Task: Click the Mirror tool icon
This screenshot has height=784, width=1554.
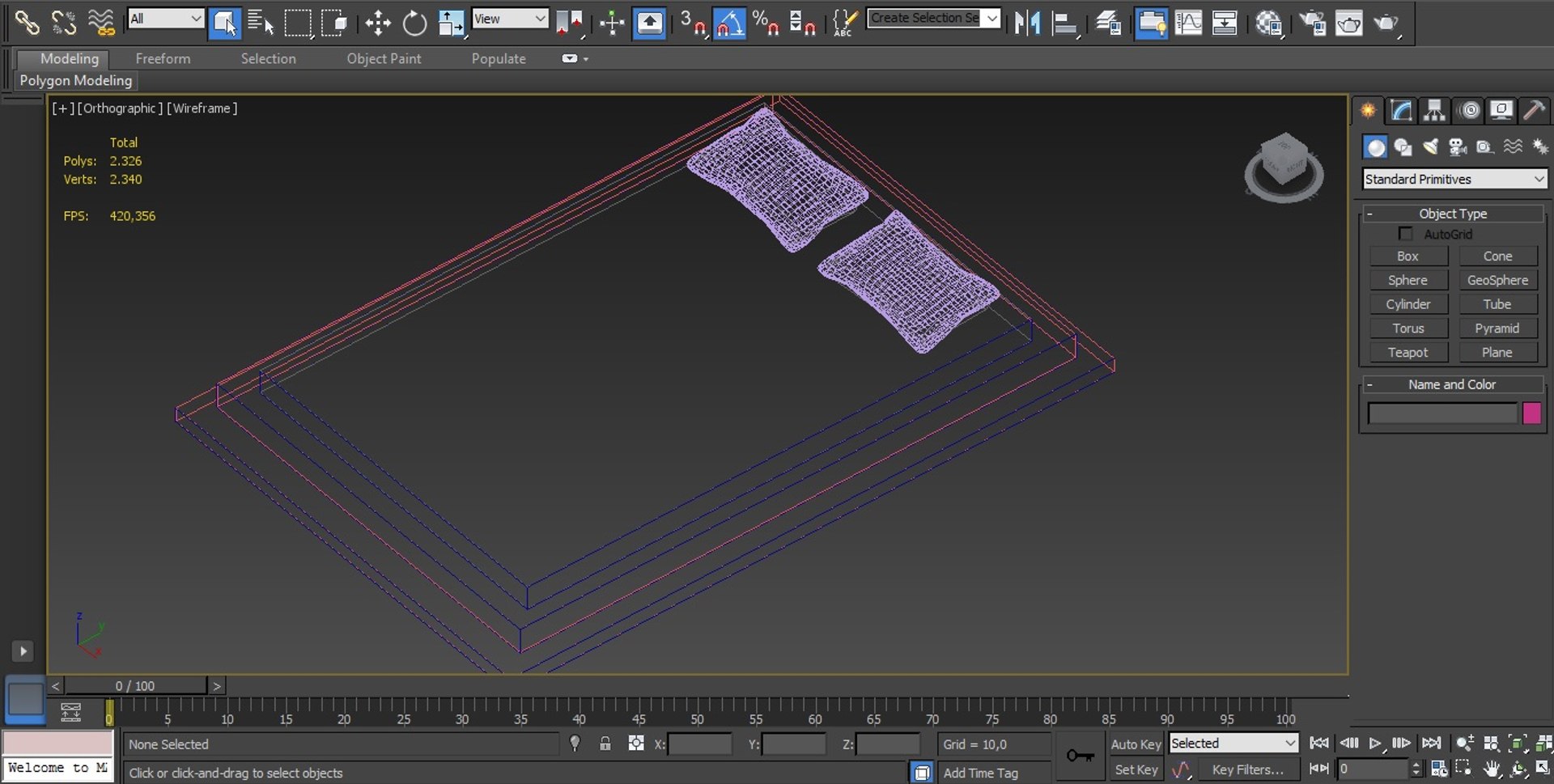Action: tap(1027, 23)
